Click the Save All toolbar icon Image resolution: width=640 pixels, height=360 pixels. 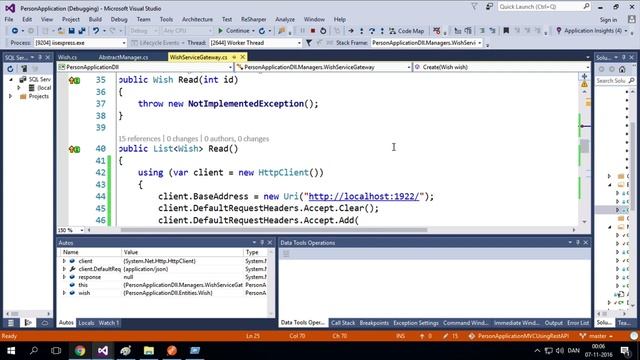click(x=82, y=31)
